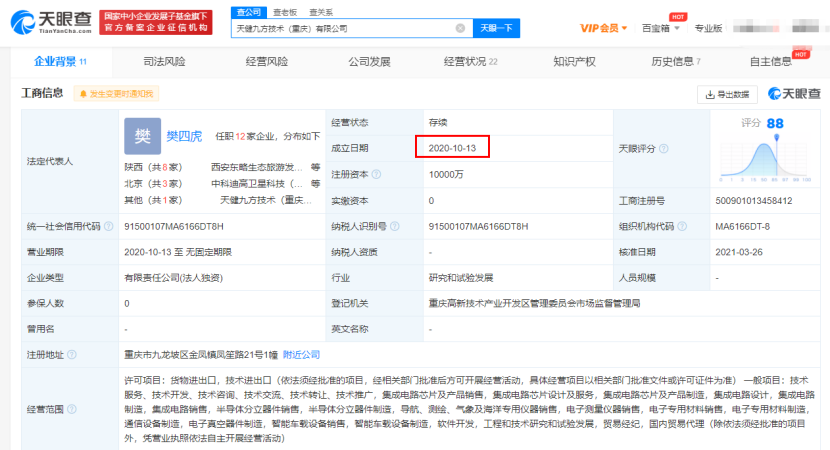
Task: Switch to the 知识产权 tab
Action: [574, 61]
